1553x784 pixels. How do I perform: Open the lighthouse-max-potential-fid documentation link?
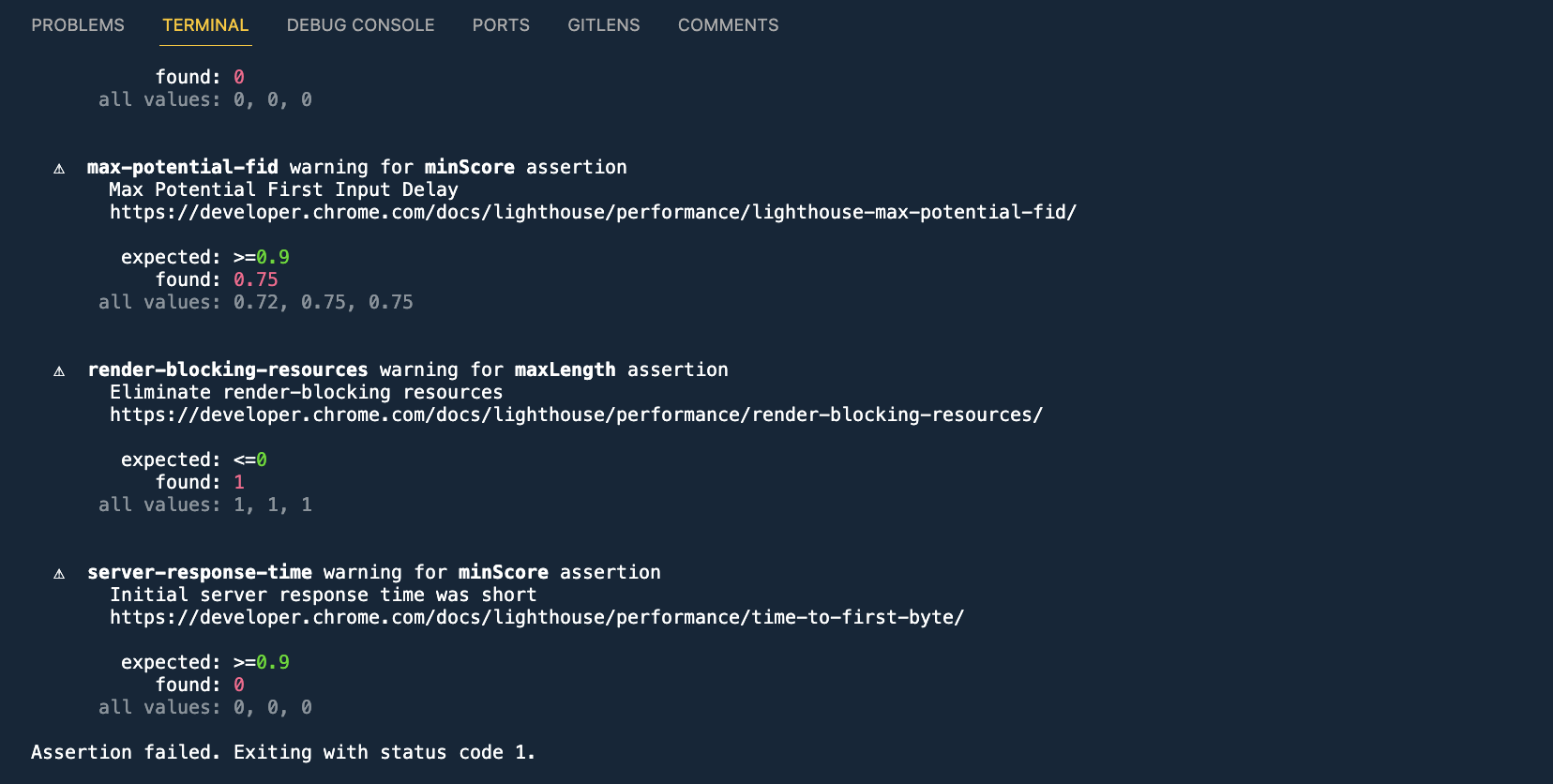click(594, 212)
